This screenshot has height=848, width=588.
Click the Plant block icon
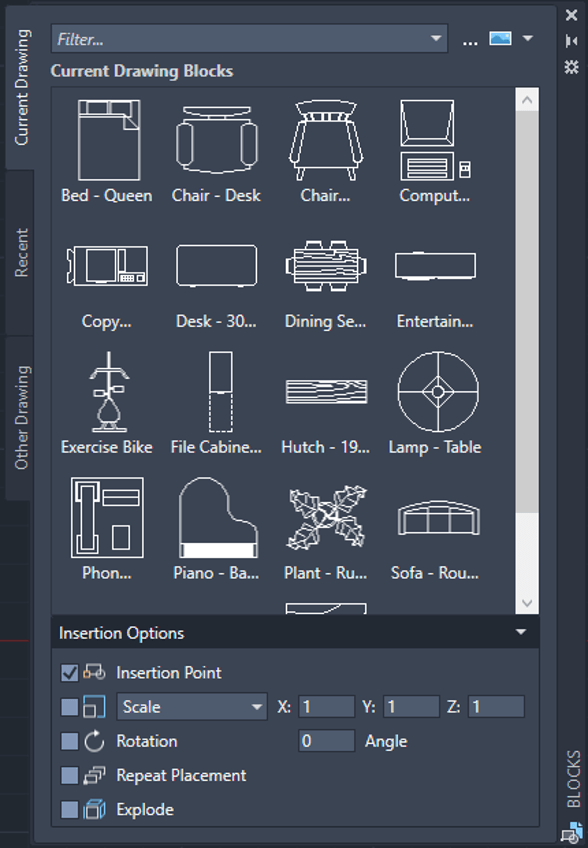click(327, 518)
